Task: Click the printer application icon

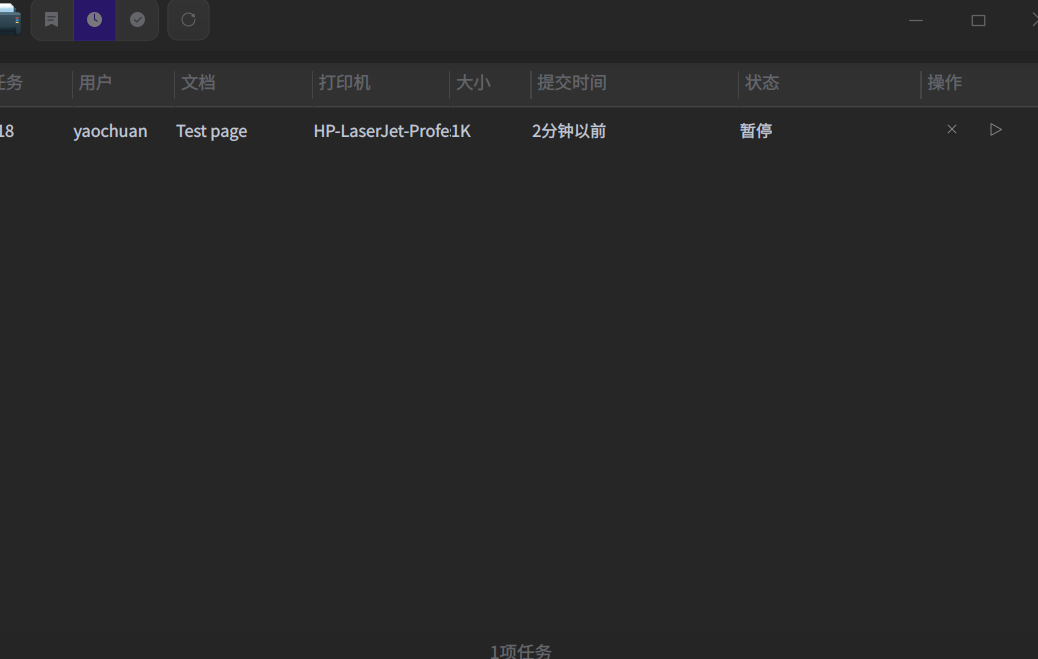Action: pyautogui.click(x=9, y=19)
